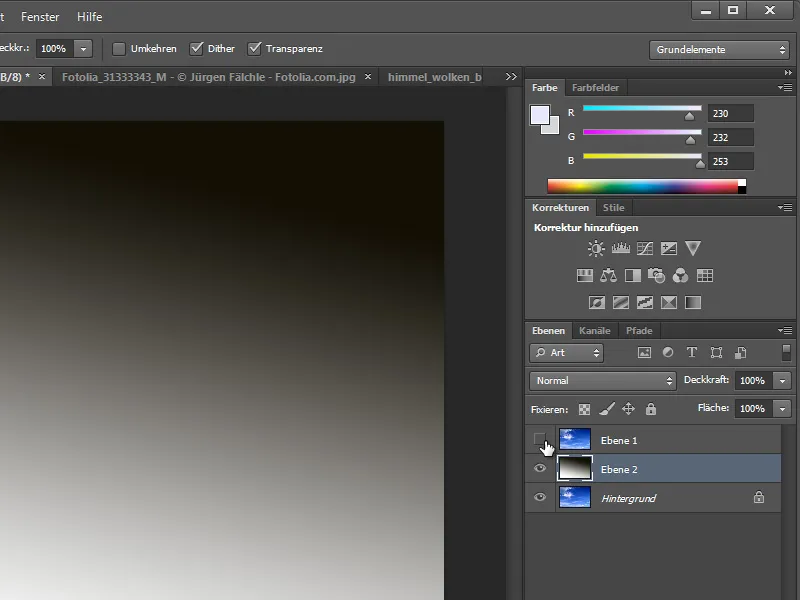
Task: Switch to the Pfade tab
Action: (639, 331)
